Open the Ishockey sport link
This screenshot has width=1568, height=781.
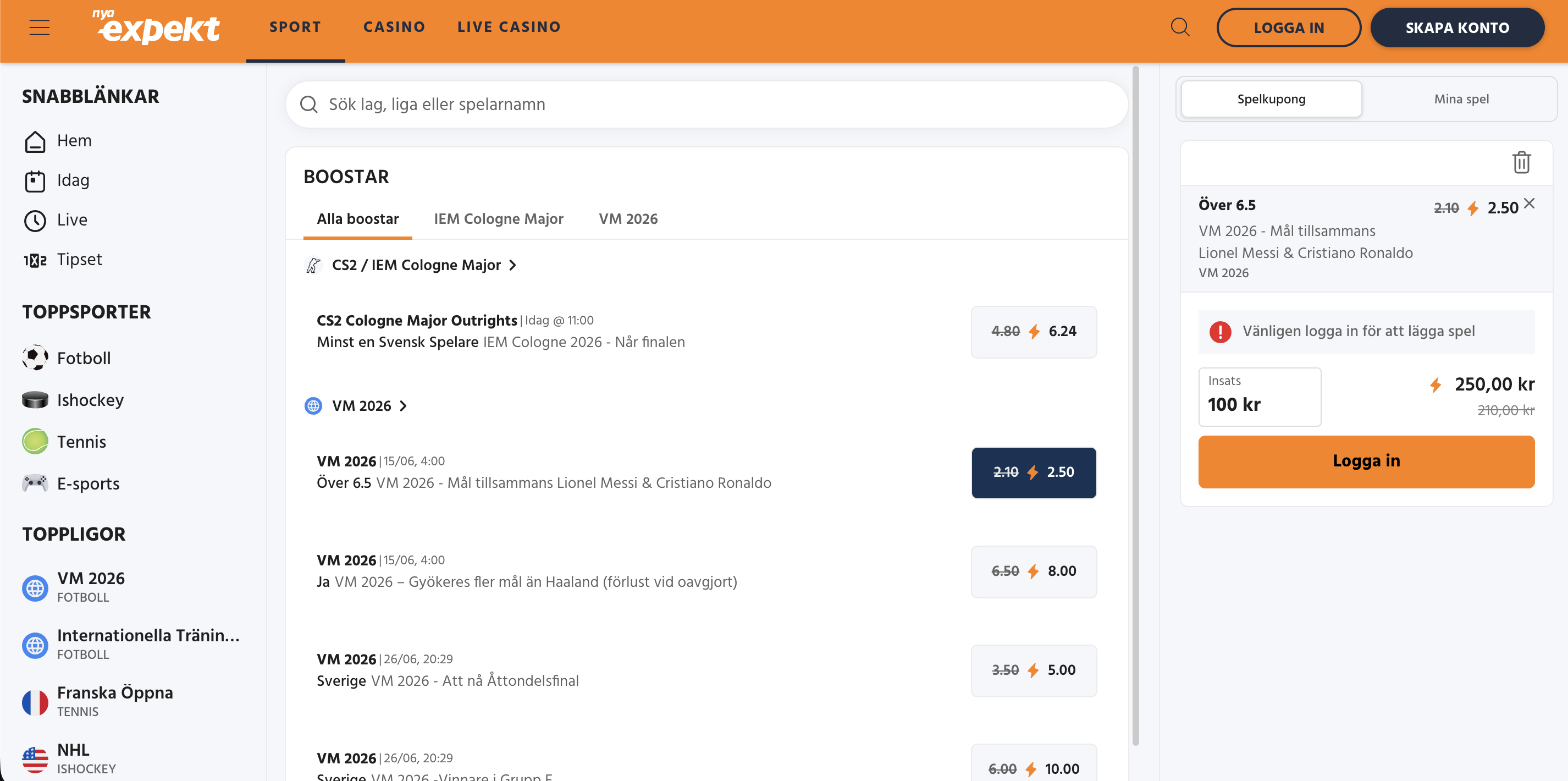(90, 400)
